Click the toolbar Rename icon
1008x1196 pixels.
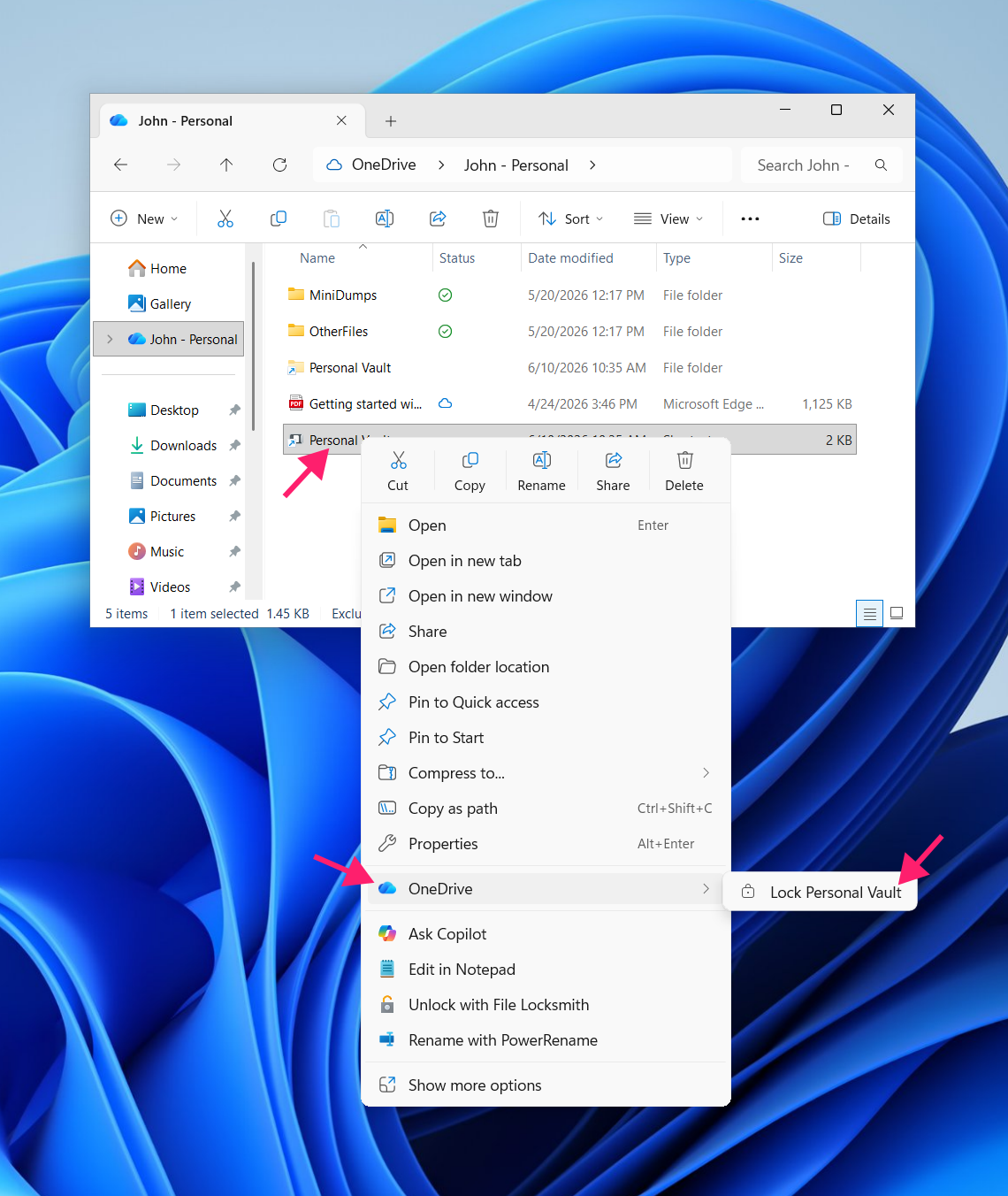385,218
